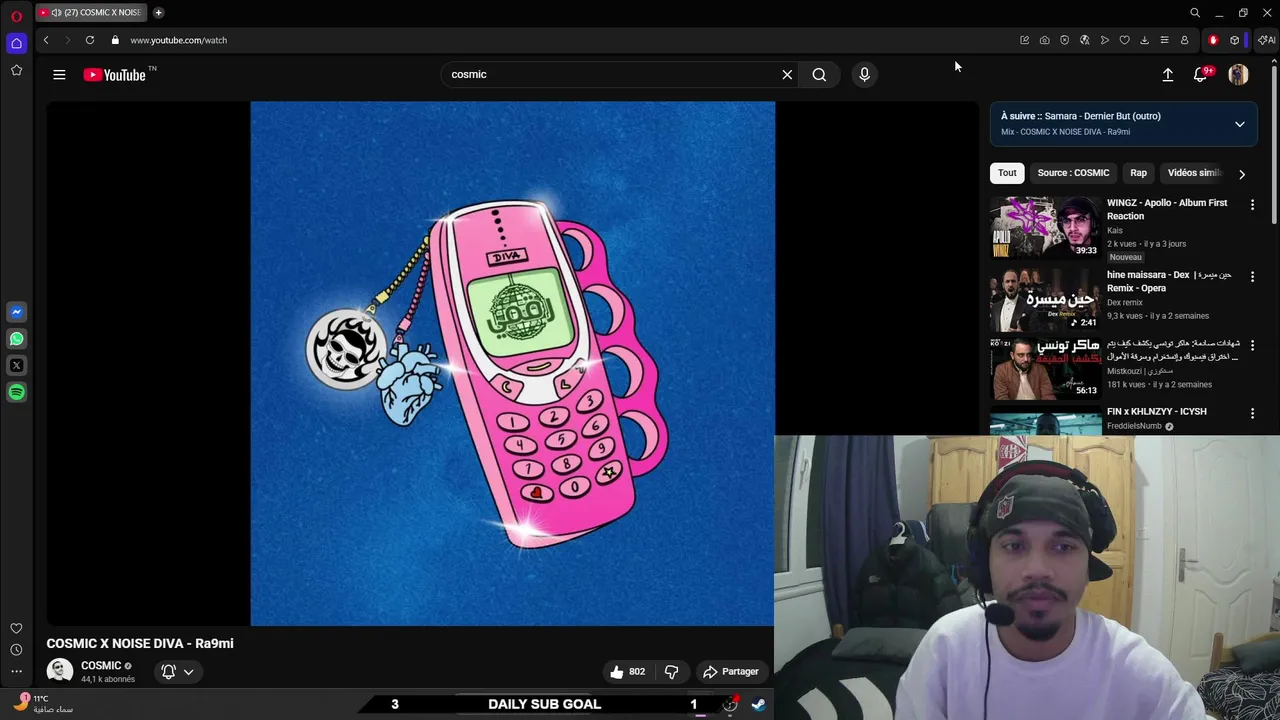Start voice search with microphone
Viewport: 1280px width, 720px height.
coord(865,74)
